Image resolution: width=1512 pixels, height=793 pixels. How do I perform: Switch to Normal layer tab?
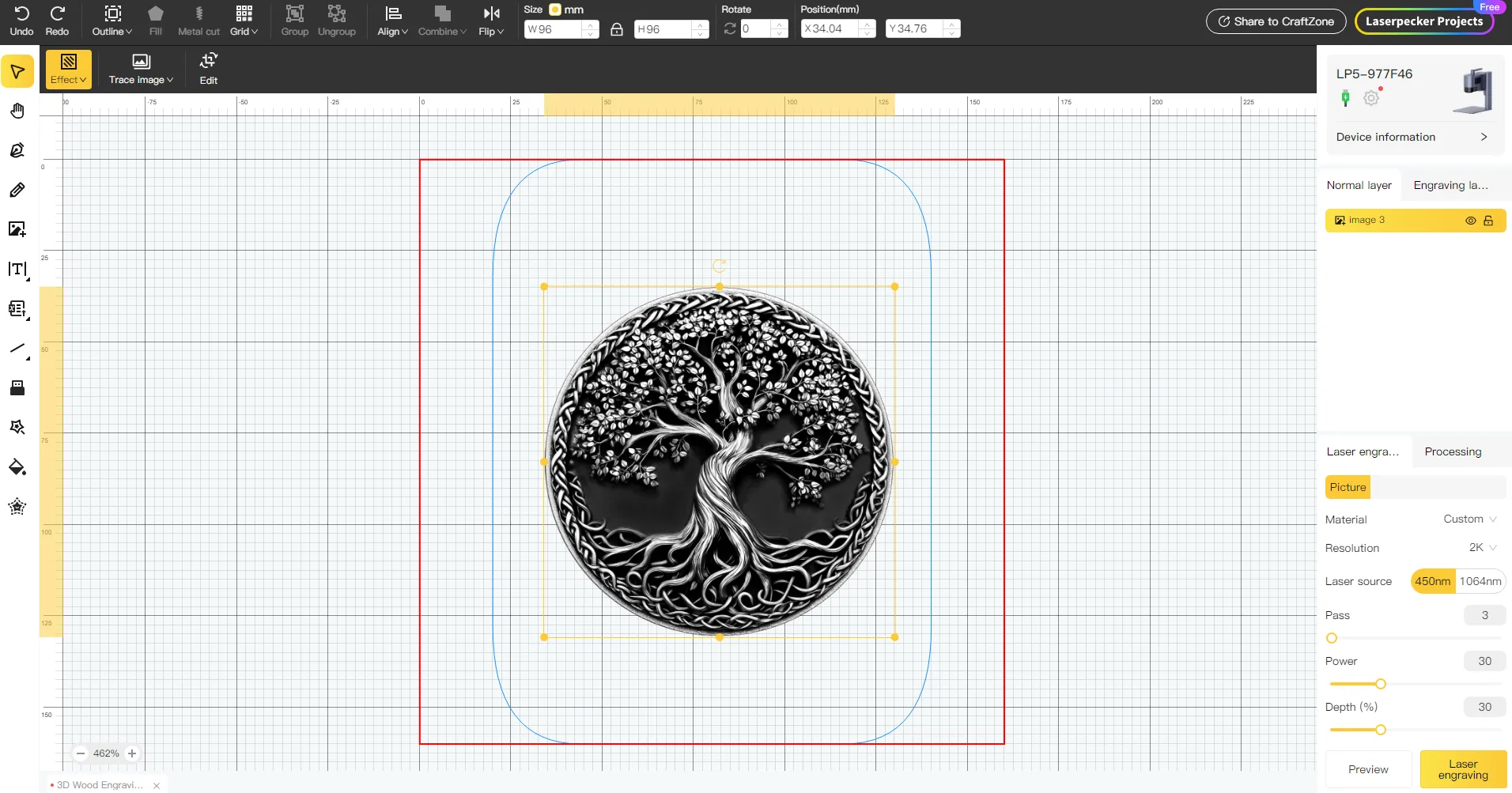[1359, 185]
